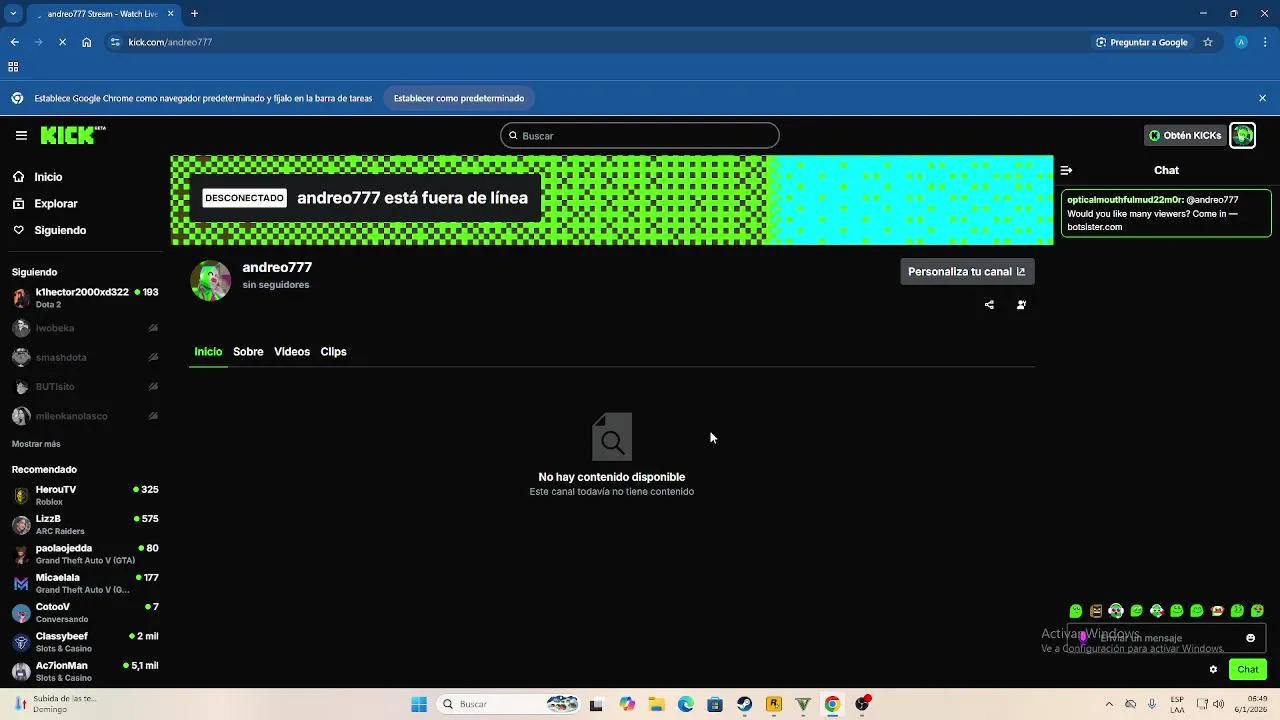Go back with Chrome back arrow
This screenshot has height=720, width=1280.
coord(14,42)
